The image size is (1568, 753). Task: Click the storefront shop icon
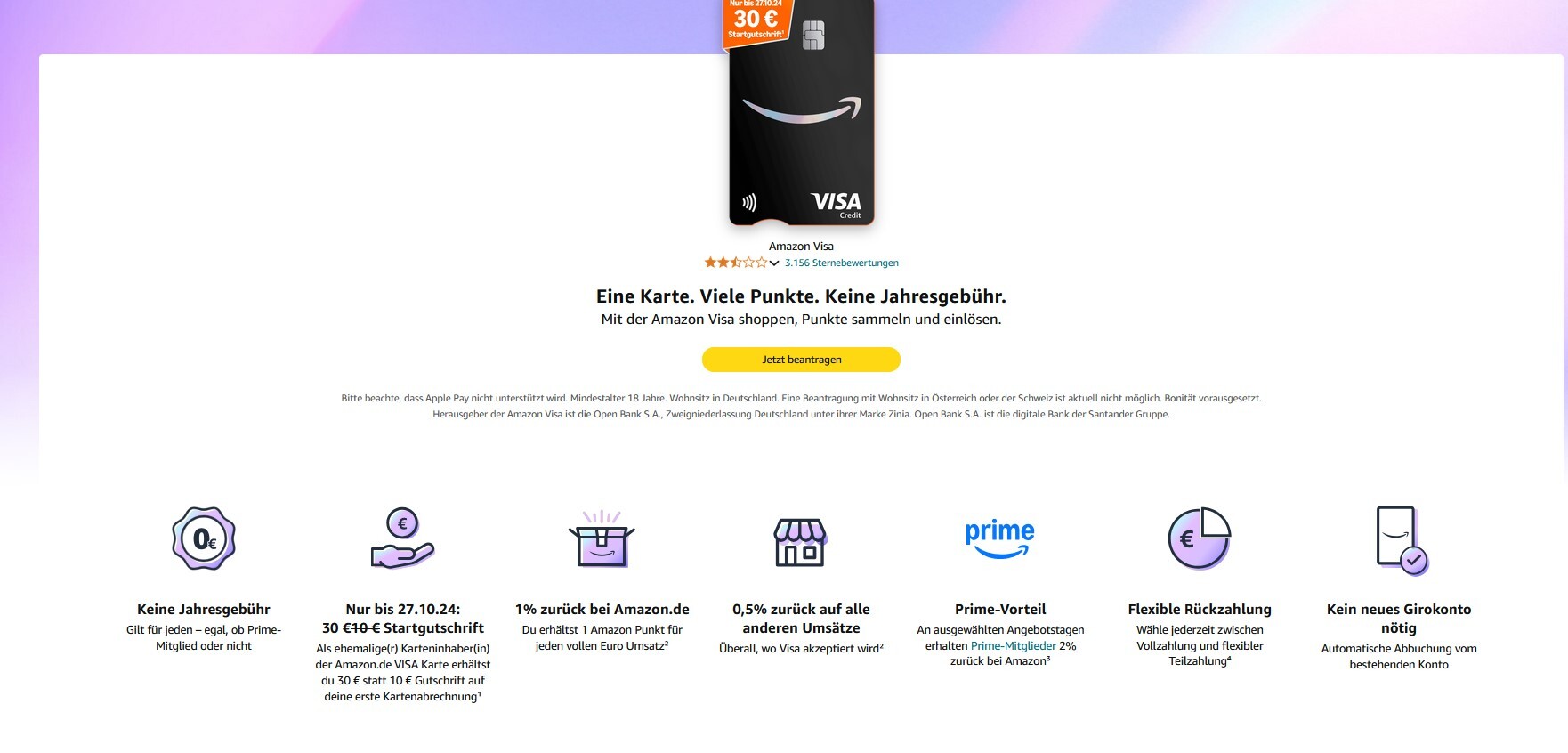[x=801, y=542]
